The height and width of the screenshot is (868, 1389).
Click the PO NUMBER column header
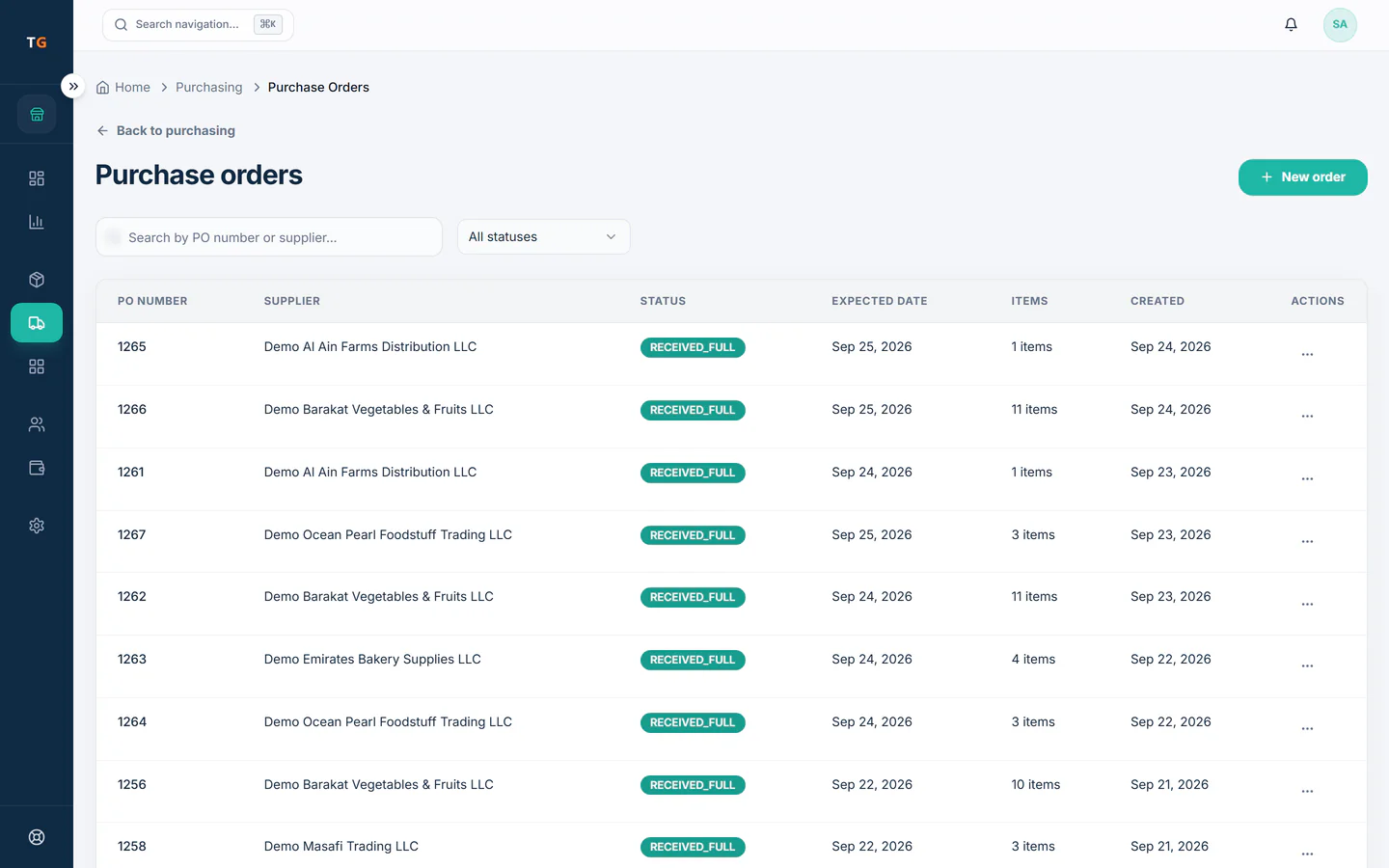coord(152,301)
